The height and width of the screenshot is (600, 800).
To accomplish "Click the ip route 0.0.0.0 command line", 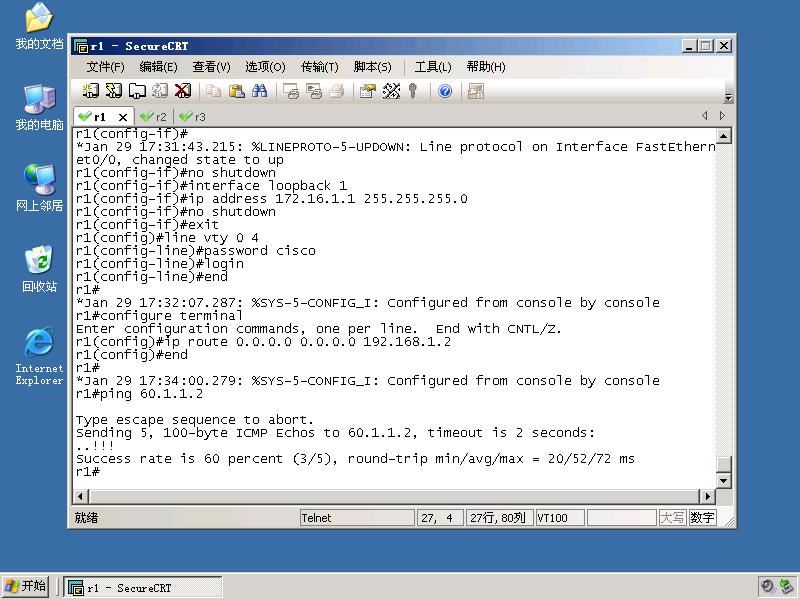I will pyautogui.click(x=263, y=342).
